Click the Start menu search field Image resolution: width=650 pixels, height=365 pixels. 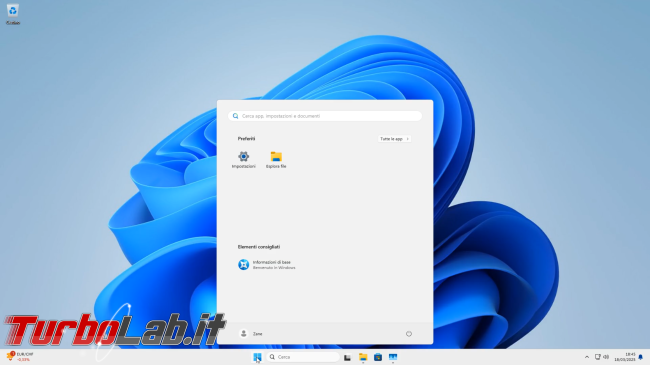[x=325, y=116]
